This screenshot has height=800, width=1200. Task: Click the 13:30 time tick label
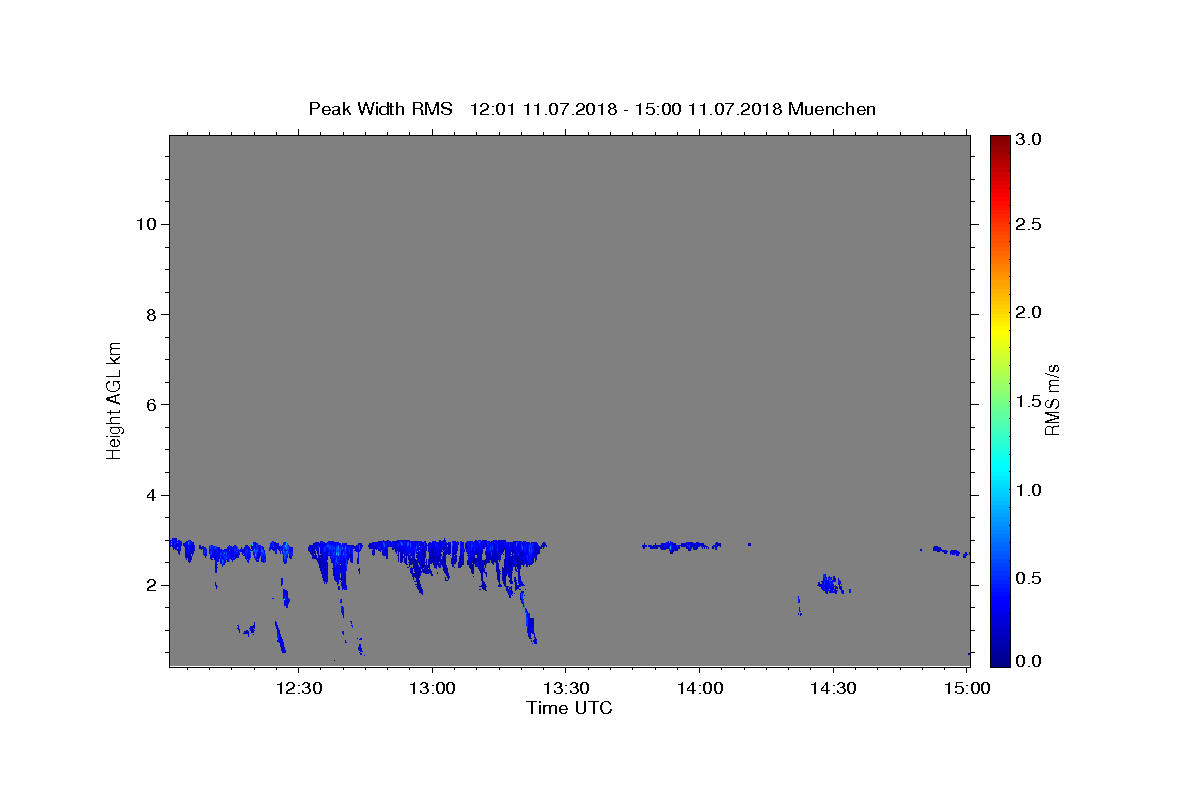(566, 688)
